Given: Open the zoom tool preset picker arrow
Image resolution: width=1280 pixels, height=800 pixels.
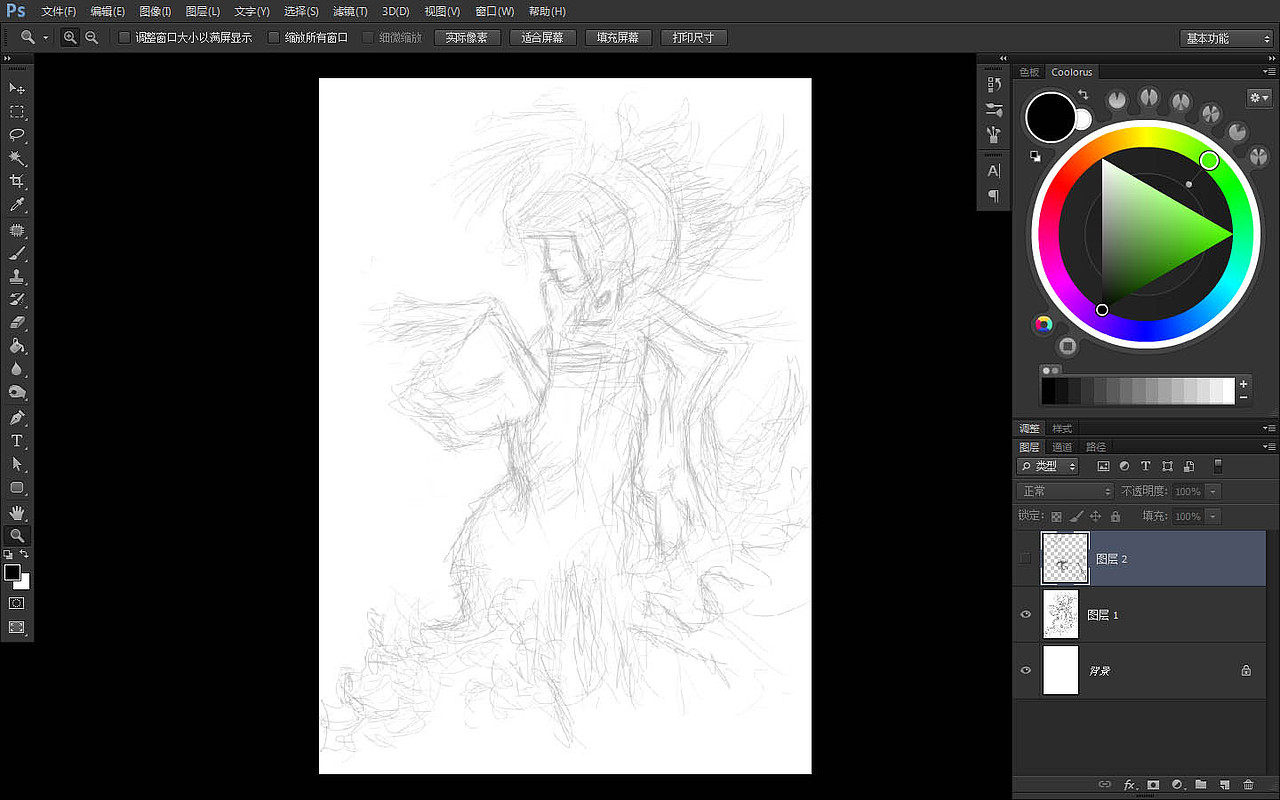Looking at the screenshot, I should pos(46,38).
